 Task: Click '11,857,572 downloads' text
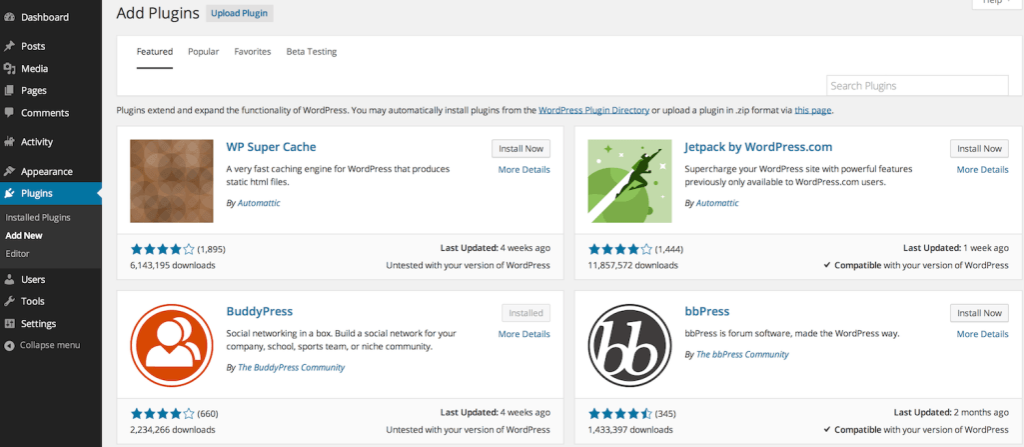[633, 265]
